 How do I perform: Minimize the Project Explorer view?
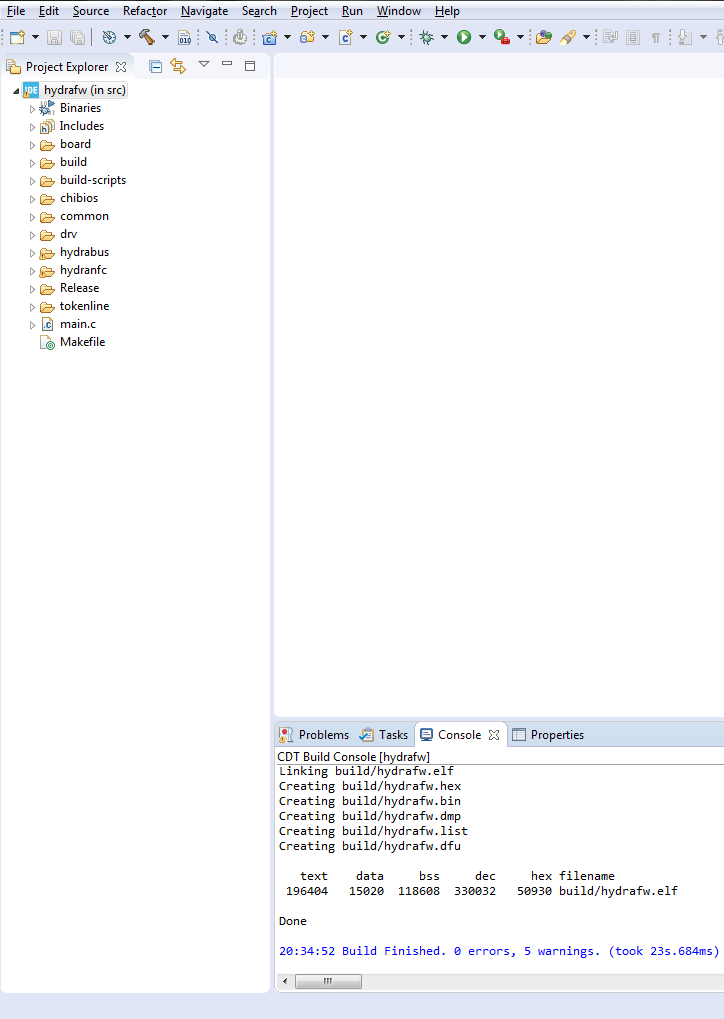[227, 64]
